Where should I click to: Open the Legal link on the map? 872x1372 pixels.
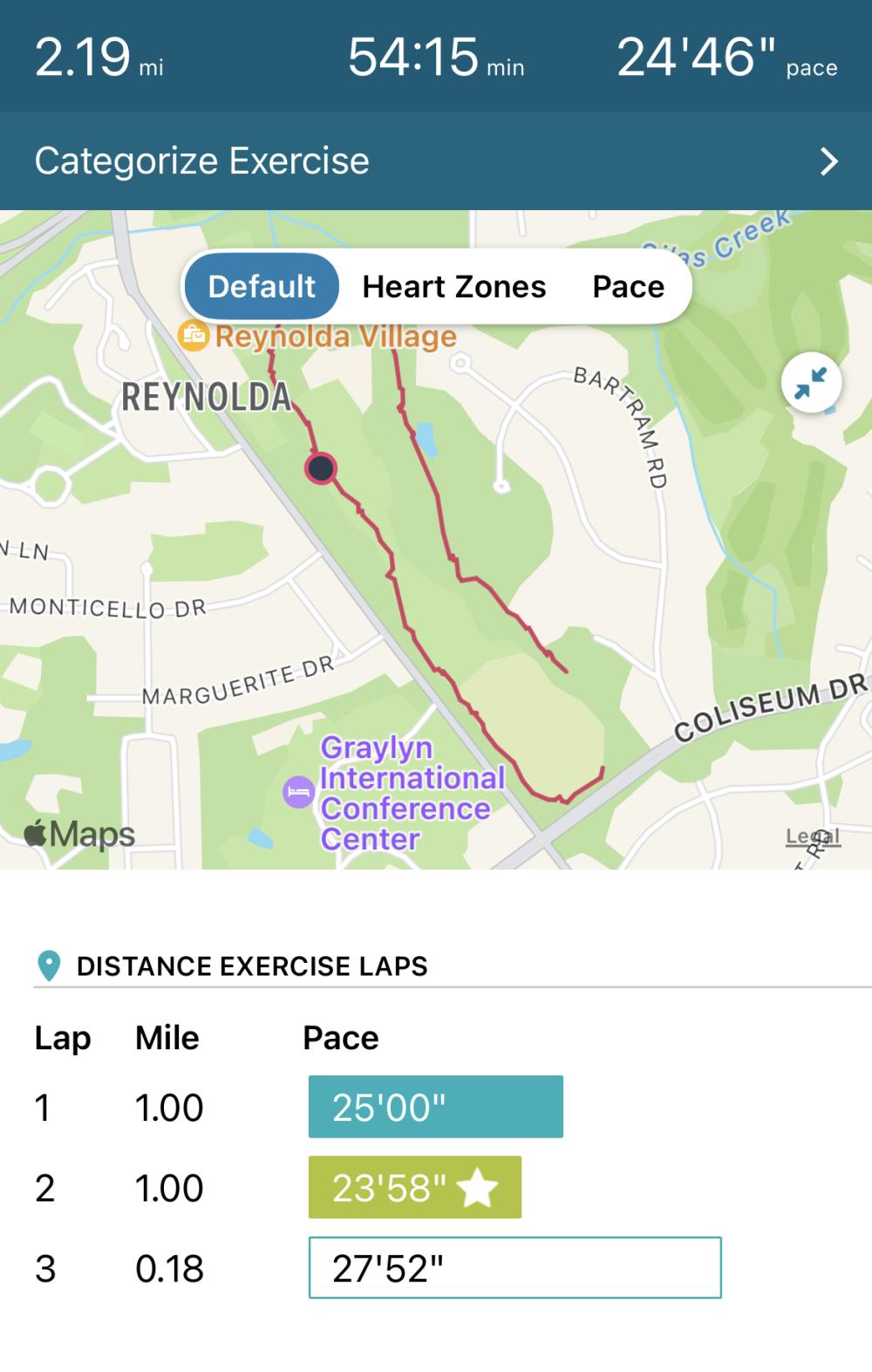(x=812, y=836)
